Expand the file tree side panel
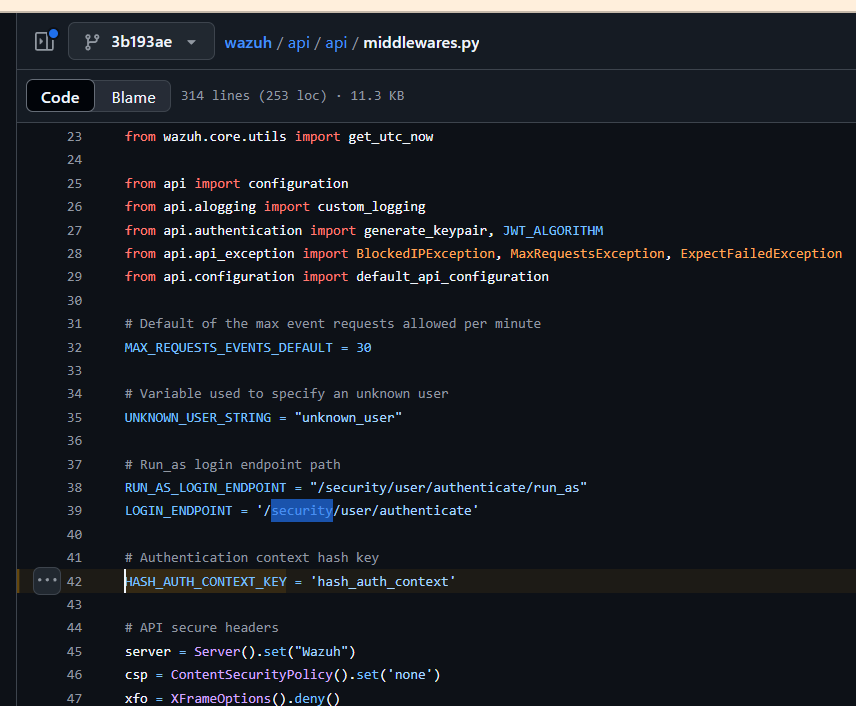856x706 pixels. point(46,41)
